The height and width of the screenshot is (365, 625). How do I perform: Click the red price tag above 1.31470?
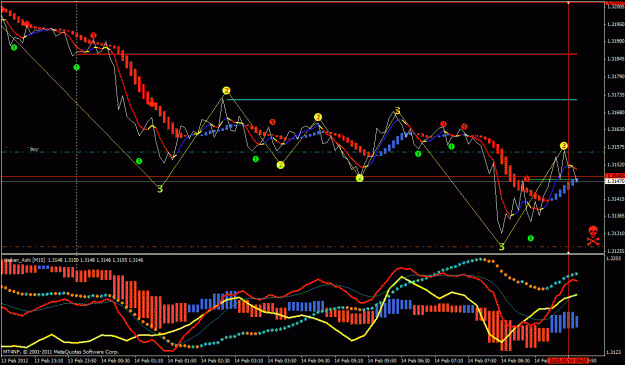[615, 176]
